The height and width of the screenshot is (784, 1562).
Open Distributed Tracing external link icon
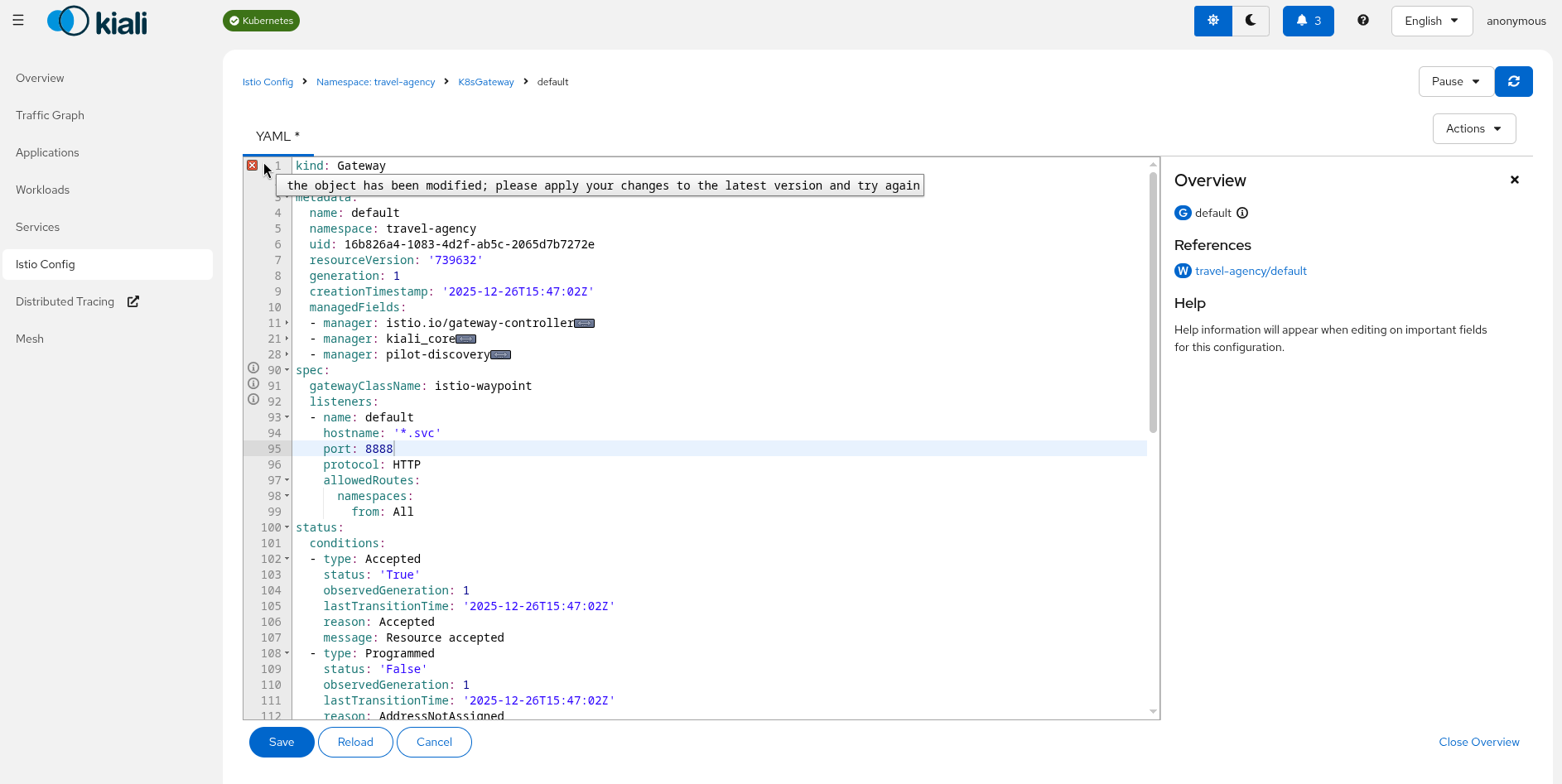pos(133,301)
